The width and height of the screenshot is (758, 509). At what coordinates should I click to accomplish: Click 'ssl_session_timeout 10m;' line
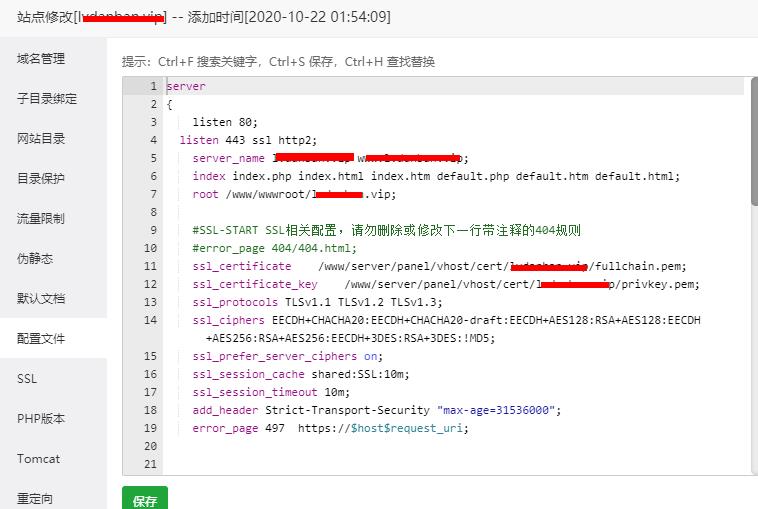271,392
